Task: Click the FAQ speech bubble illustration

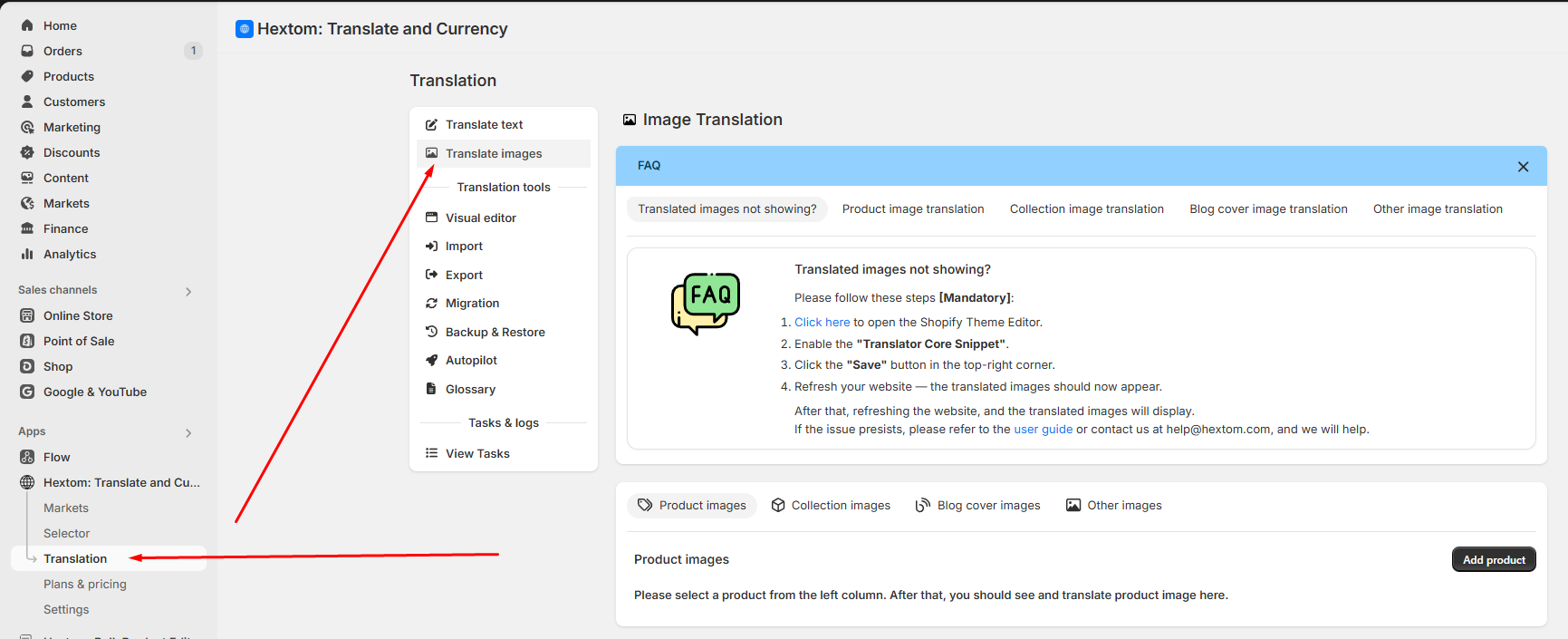Action: (706, 304)
